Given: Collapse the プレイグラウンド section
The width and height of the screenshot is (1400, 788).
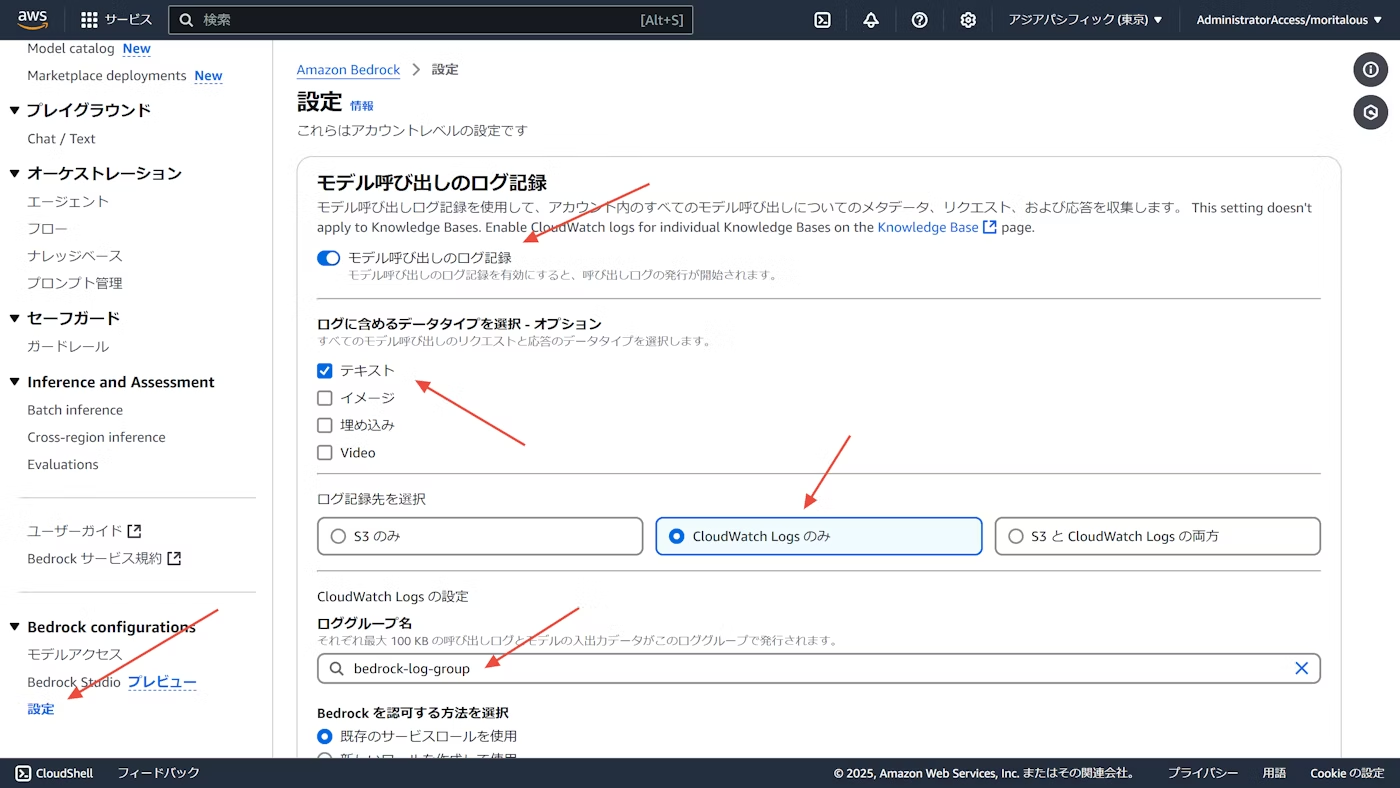Looking at the screenshot, I should [15, 111].
